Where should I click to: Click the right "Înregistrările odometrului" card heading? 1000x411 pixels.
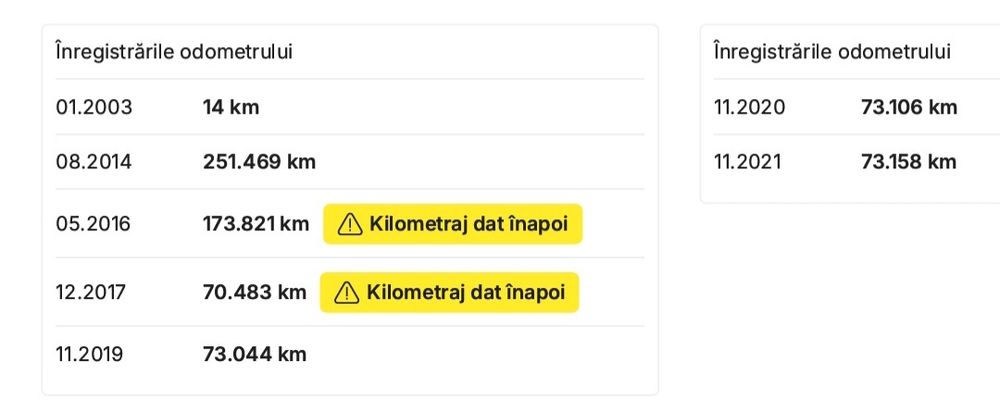(832, 52)
